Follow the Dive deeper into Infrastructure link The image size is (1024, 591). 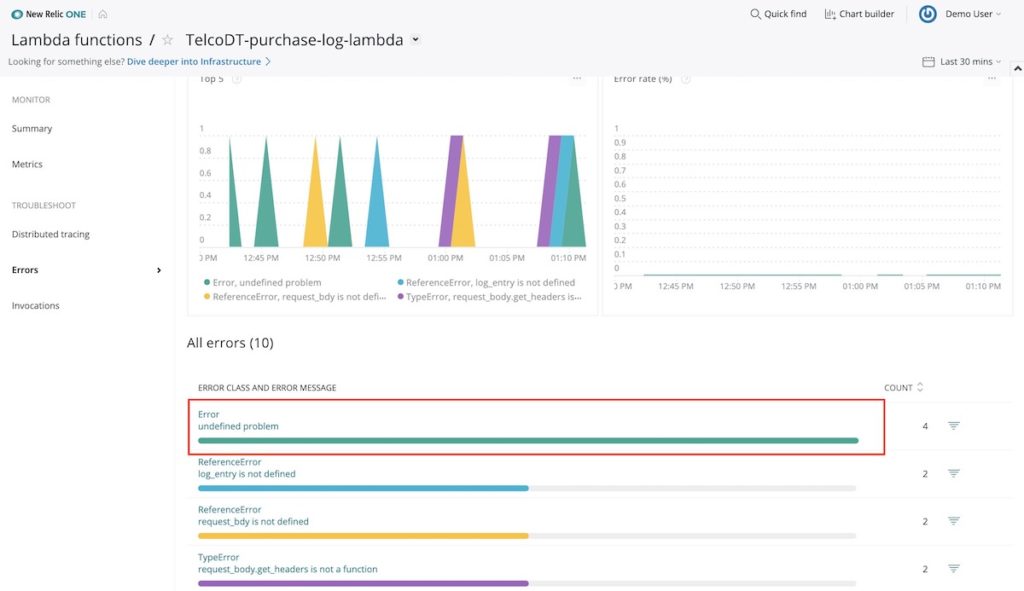click(x=199, y=61)
